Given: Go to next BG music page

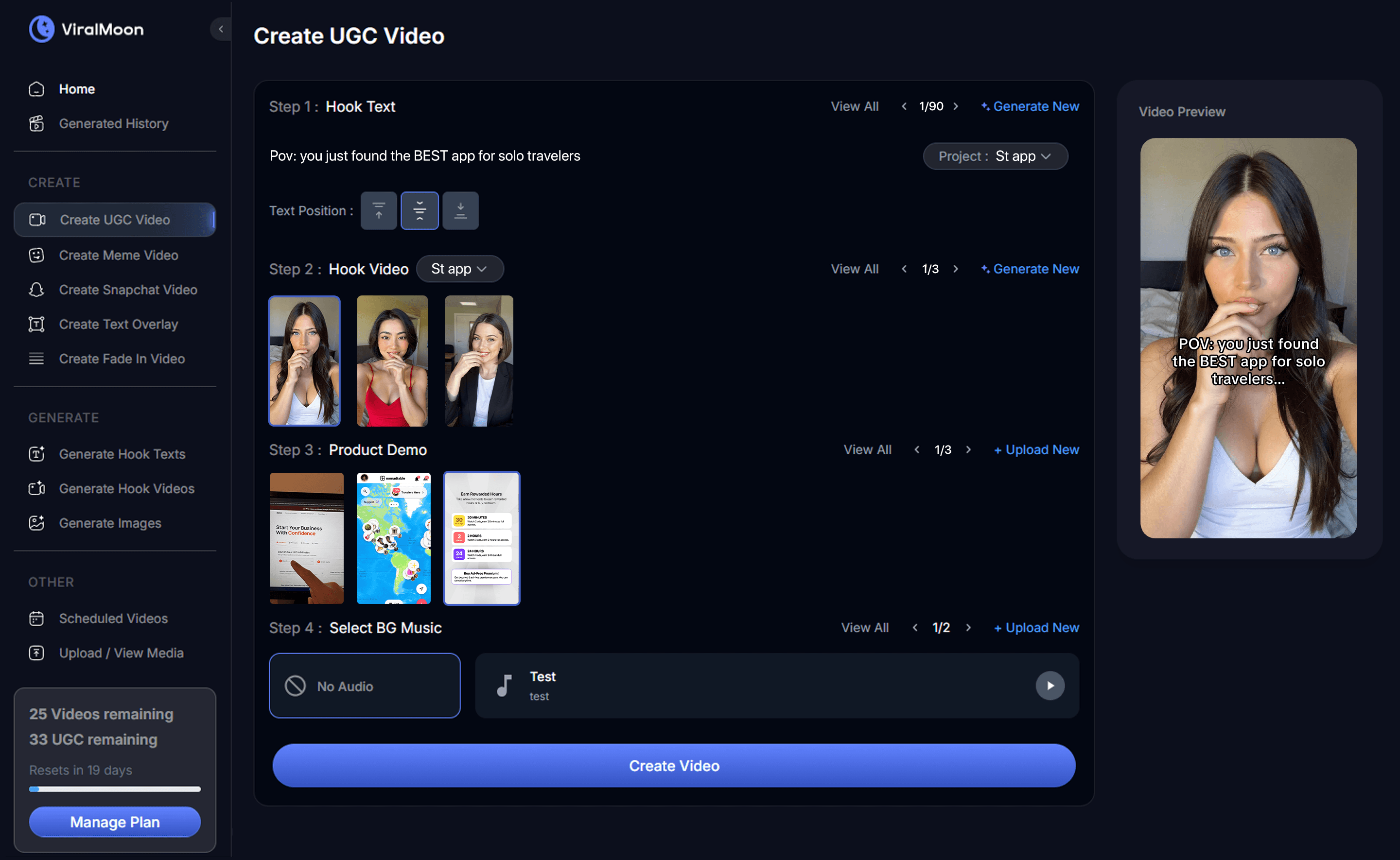Looking at the screenshot, I should 968,627.
